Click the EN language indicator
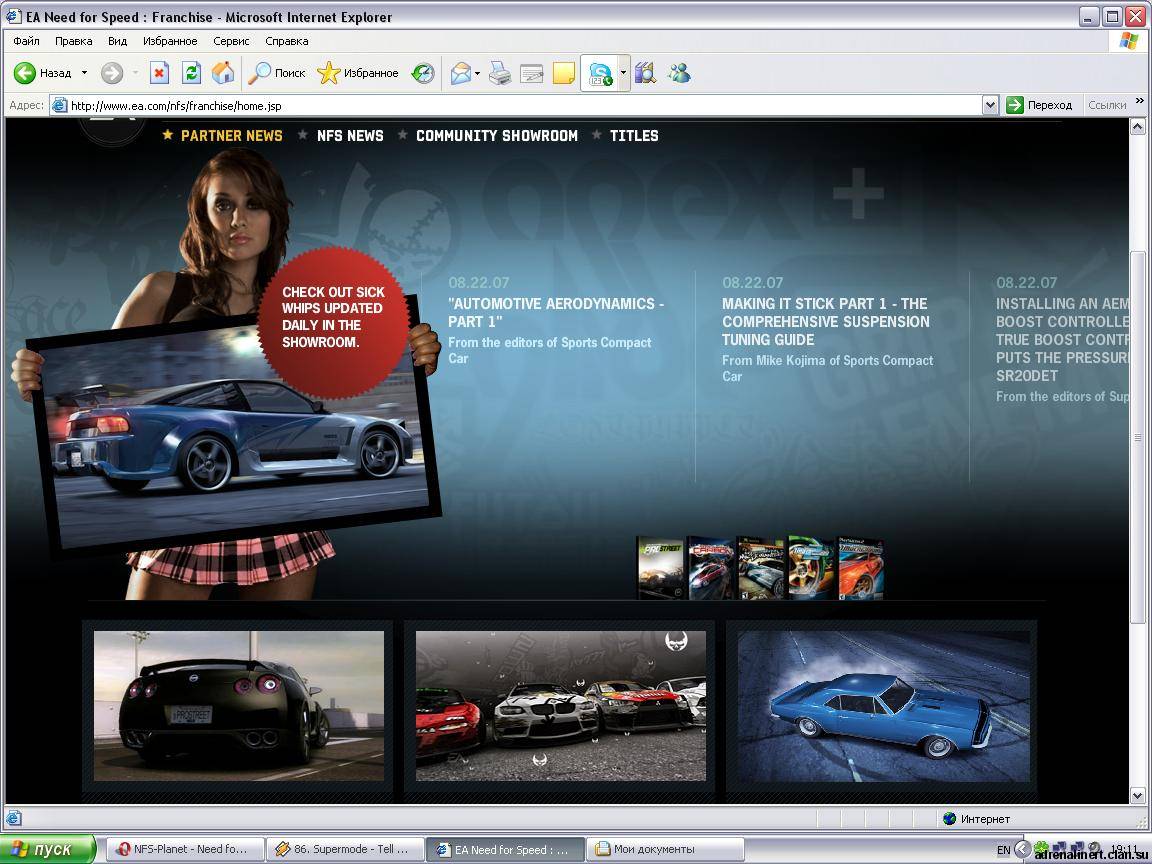This screenshot has width=1152, height=864. pyautogui.click(x=1004, y=850)
